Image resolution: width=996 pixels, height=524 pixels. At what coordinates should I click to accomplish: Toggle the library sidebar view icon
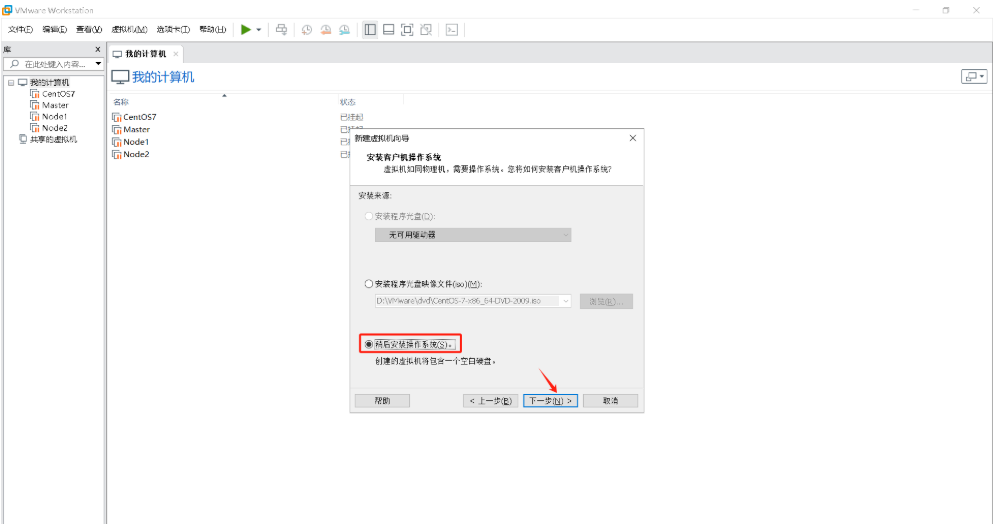370,30
